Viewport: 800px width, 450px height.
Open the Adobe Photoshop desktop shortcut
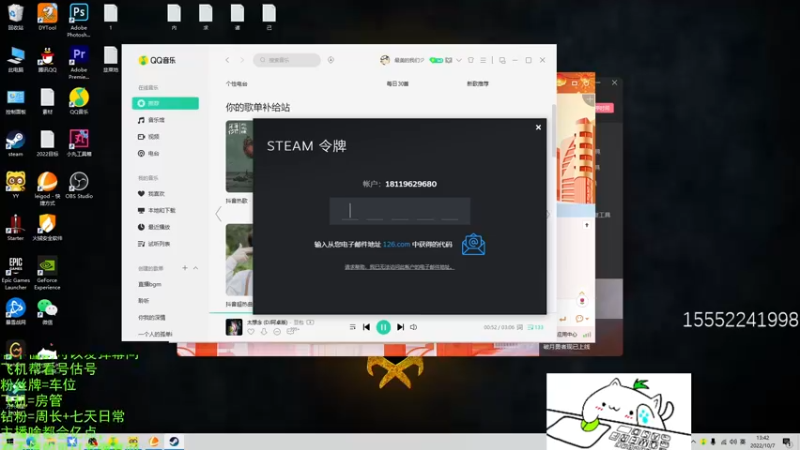(79, 20)
